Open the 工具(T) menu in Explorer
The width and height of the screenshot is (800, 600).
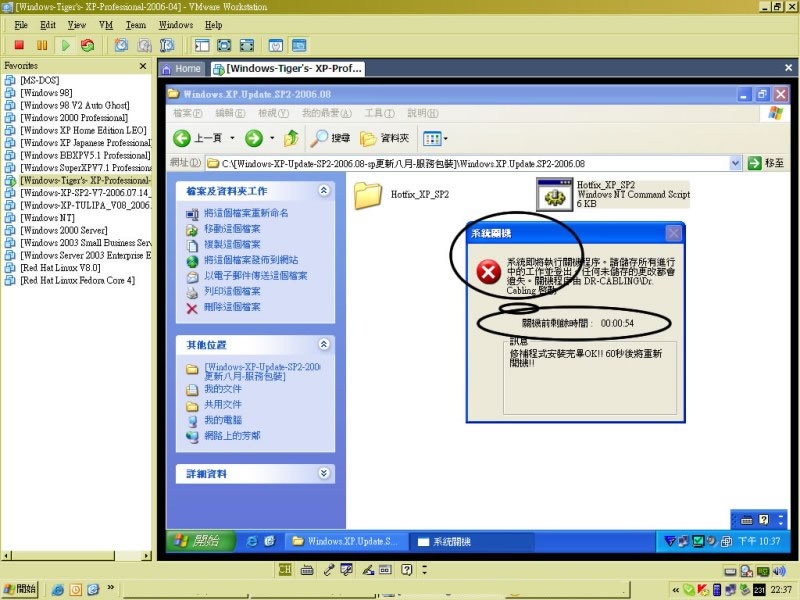[379, 113]
